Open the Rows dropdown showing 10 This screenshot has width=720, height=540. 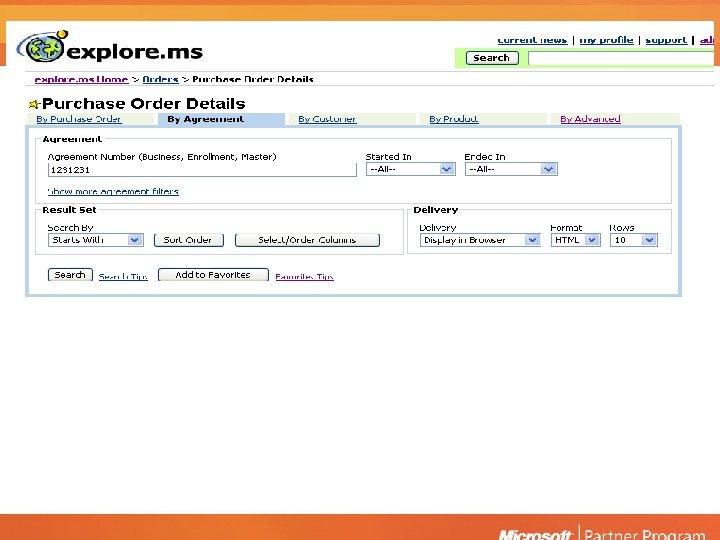(x=634, y=240)
